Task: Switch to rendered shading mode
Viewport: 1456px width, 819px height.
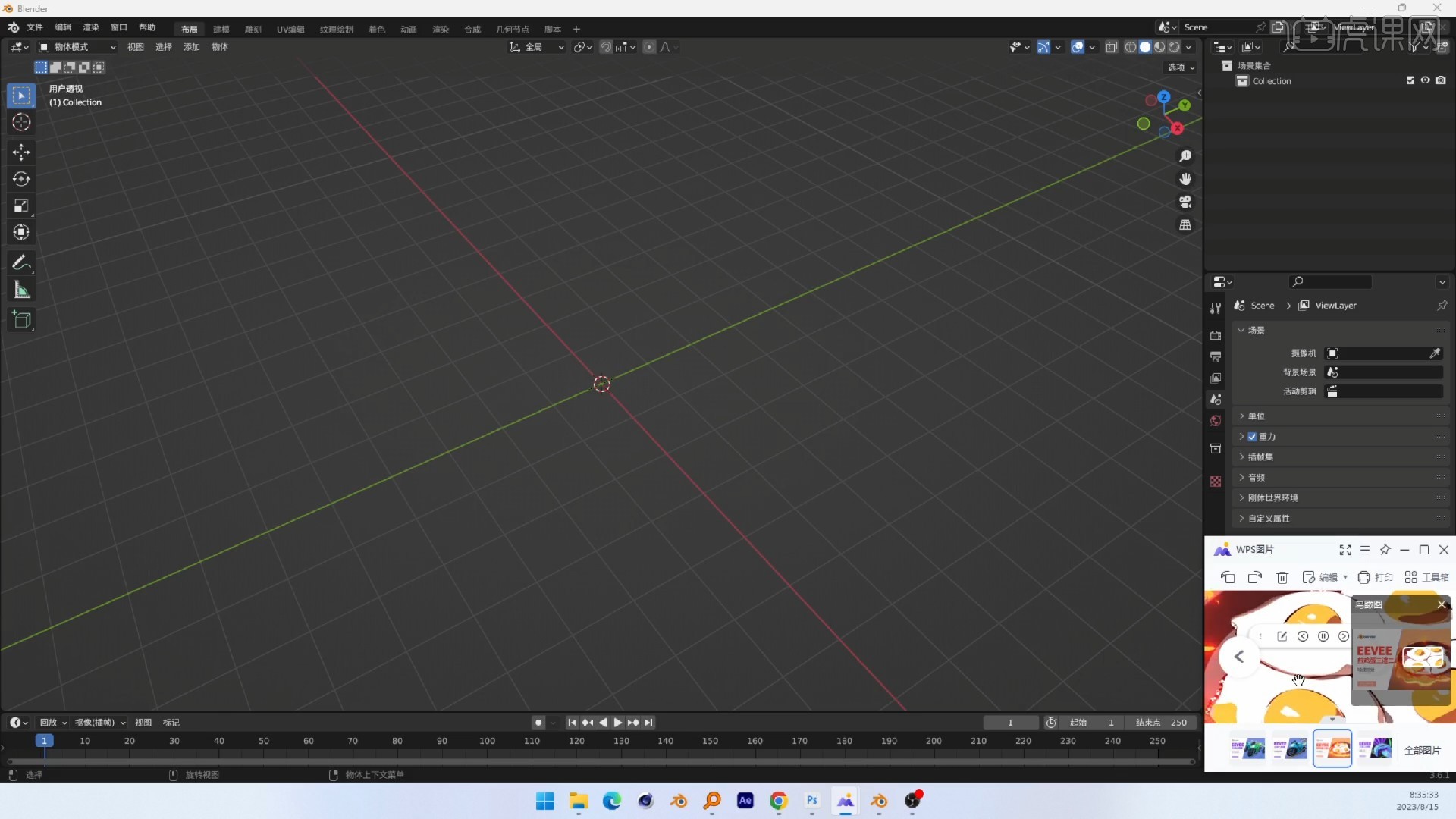Action: click(1174, 47)
